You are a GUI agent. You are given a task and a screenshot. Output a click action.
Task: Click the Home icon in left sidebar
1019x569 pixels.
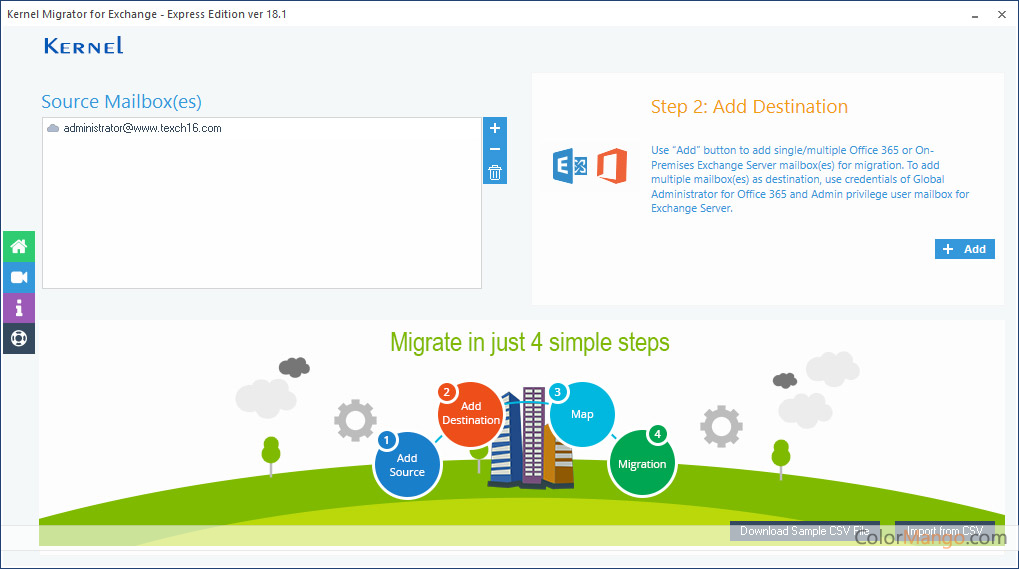(x=18, y=246)
